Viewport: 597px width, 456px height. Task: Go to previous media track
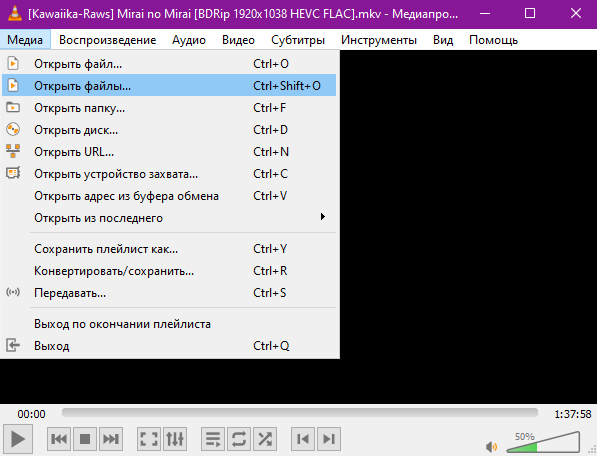coord(59,439)
